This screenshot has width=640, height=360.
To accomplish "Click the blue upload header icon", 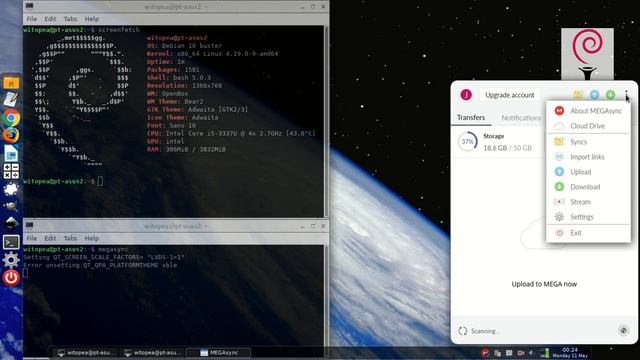I will (x=594, y=95).
